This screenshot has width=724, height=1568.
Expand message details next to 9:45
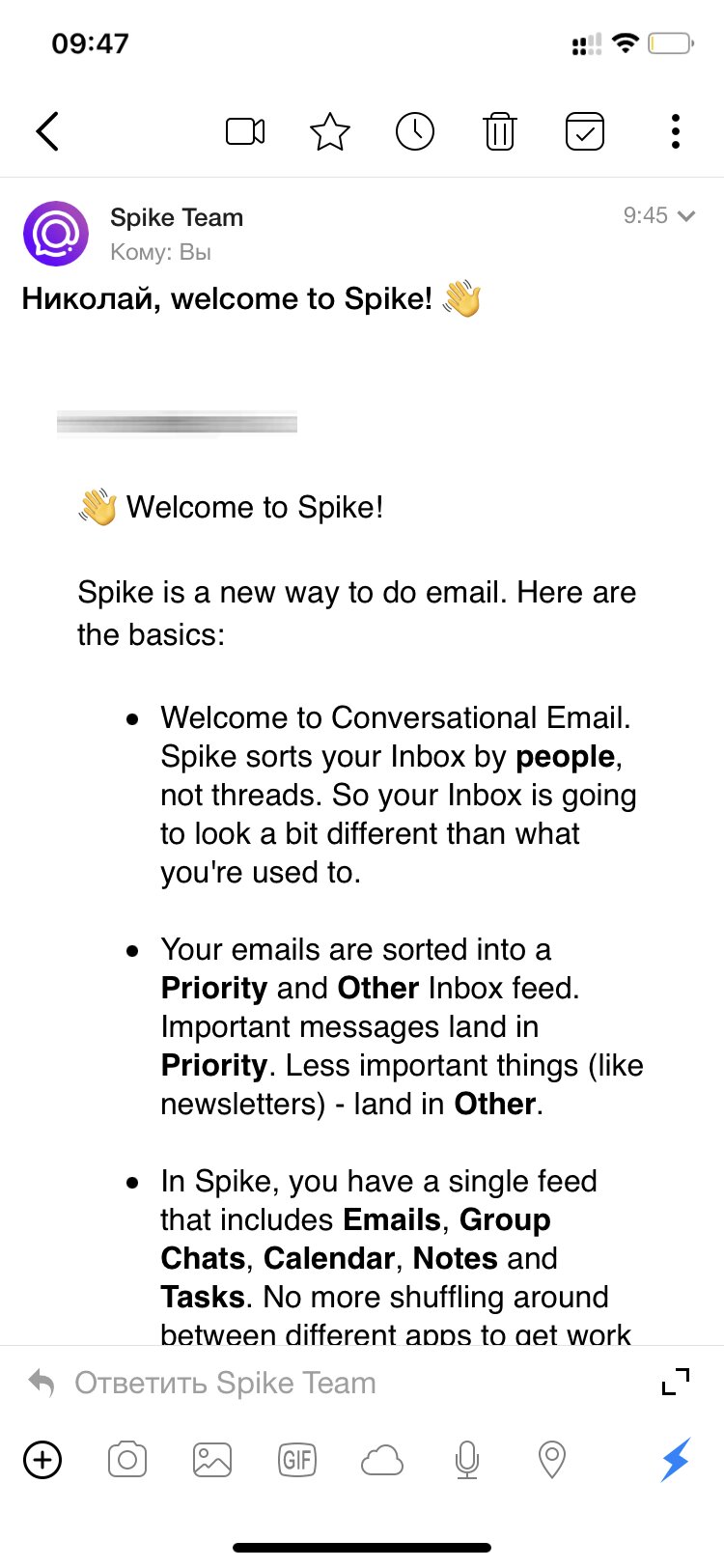686,216
